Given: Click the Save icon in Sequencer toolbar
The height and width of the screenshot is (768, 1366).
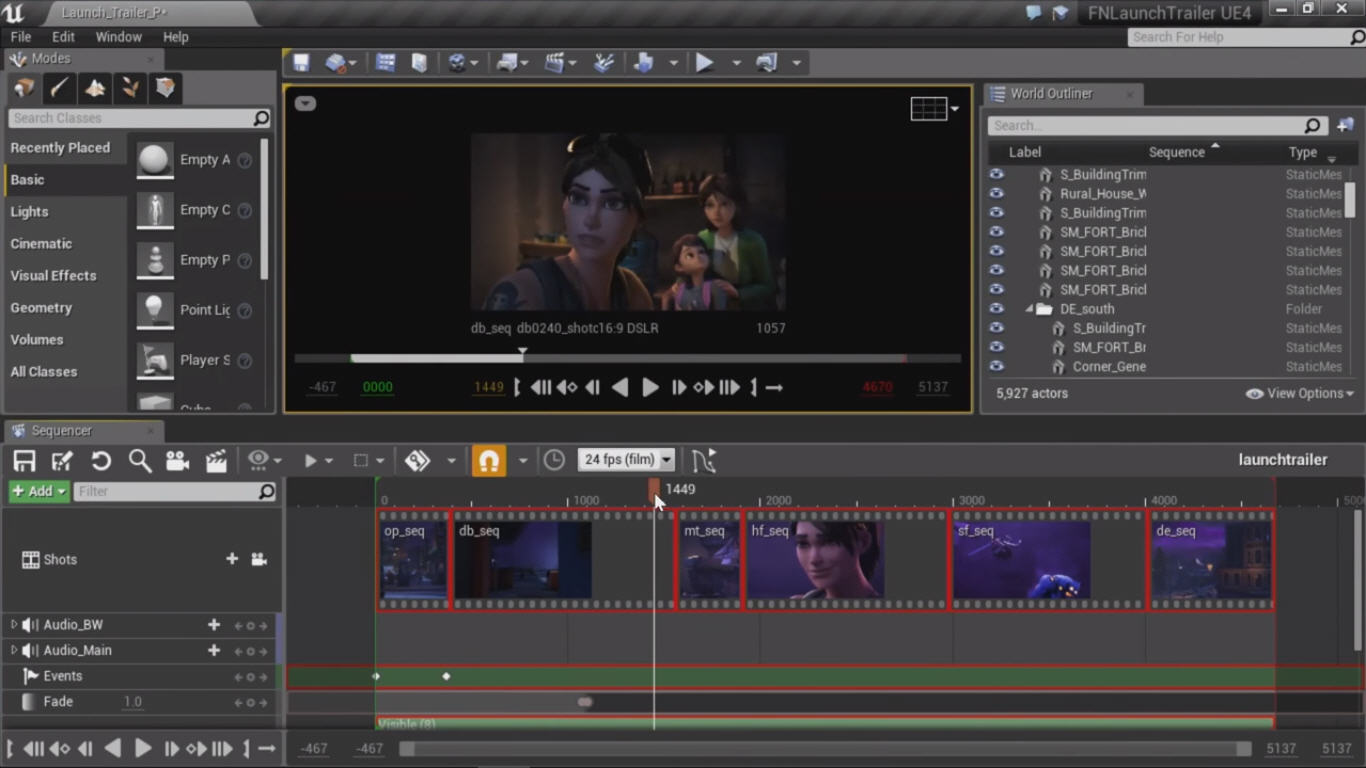Looking at the screenshot, I should [24, 460].
